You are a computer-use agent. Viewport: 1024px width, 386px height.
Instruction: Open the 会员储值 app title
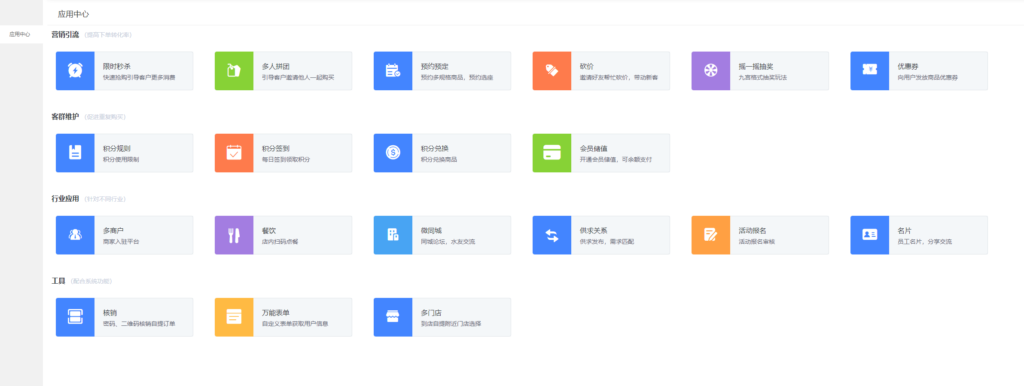594,148
